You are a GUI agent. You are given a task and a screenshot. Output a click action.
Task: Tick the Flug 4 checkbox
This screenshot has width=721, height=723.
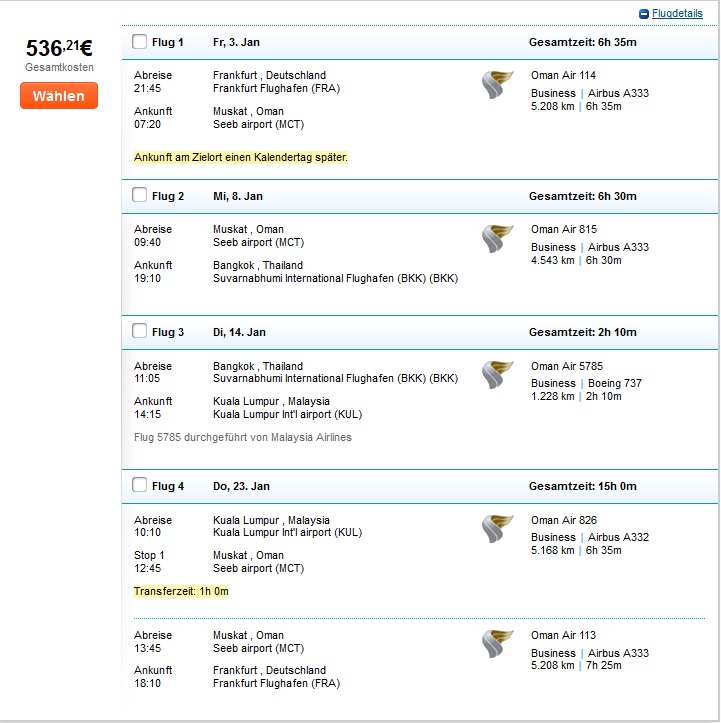tap(139, 485)
